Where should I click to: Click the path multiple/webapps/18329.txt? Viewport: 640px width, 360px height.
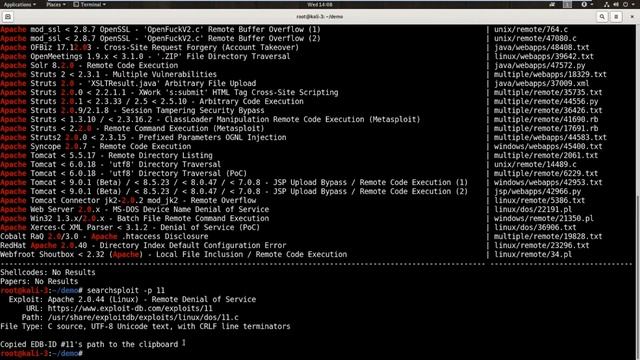point(550,74)
